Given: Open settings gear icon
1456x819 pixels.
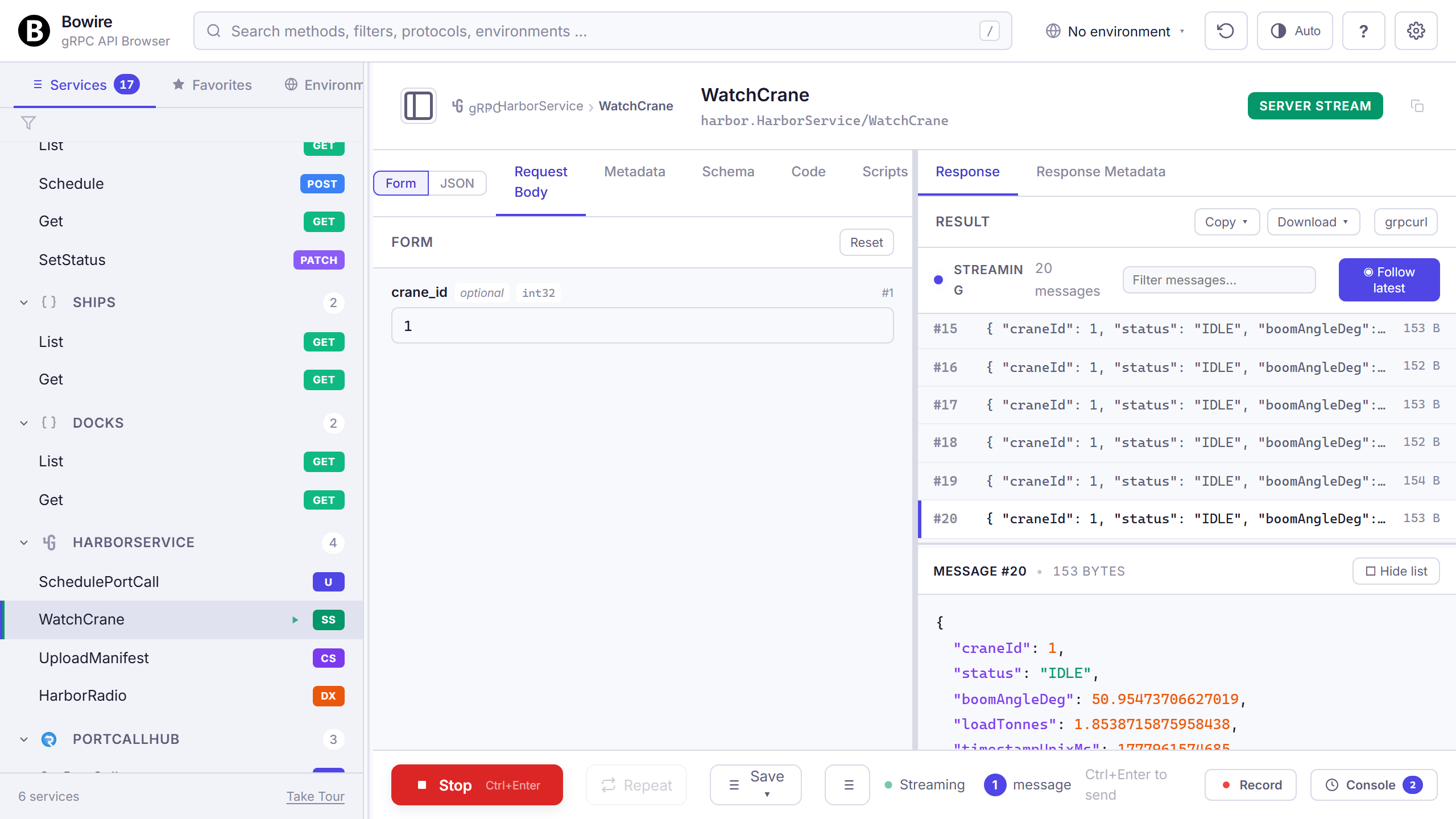Looking at the screenshot, I should coord(1416,31).
